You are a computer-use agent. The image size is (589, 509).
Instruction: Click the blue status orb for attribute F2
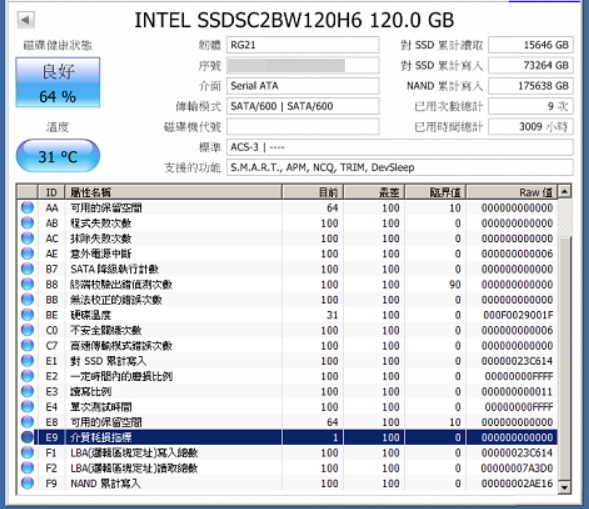coord(27,468)
